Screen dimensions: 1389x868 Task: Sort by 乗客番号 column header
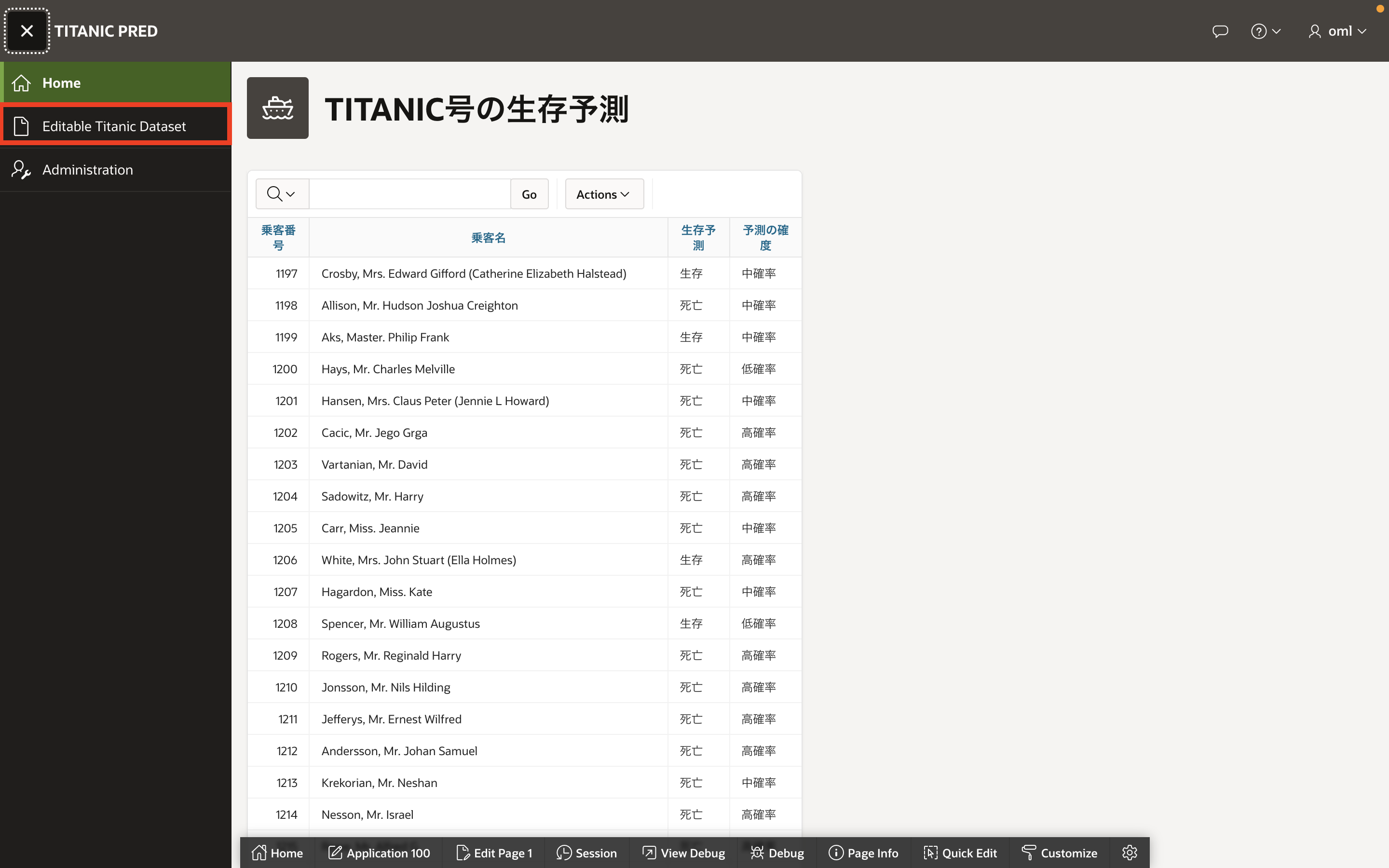278,238
